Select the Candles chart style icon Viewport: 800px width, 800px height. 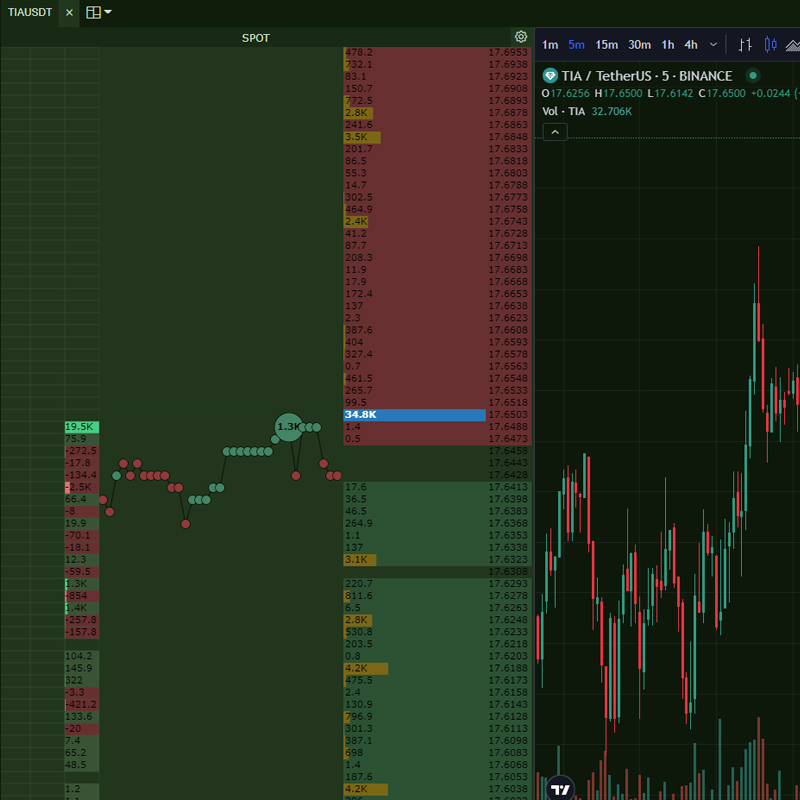coord(770,44)
